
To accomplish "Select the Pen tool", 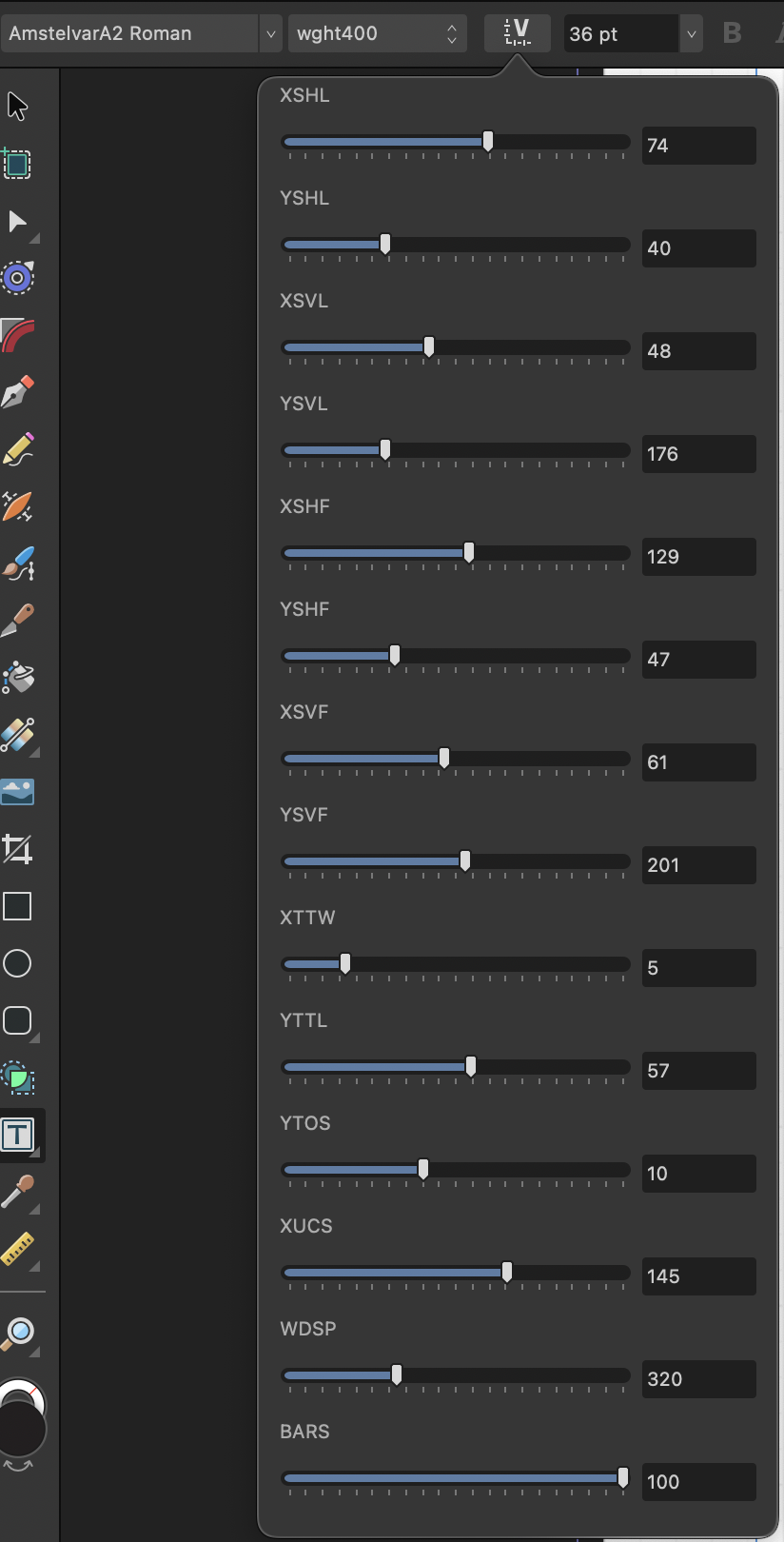I will coord(17,392).
